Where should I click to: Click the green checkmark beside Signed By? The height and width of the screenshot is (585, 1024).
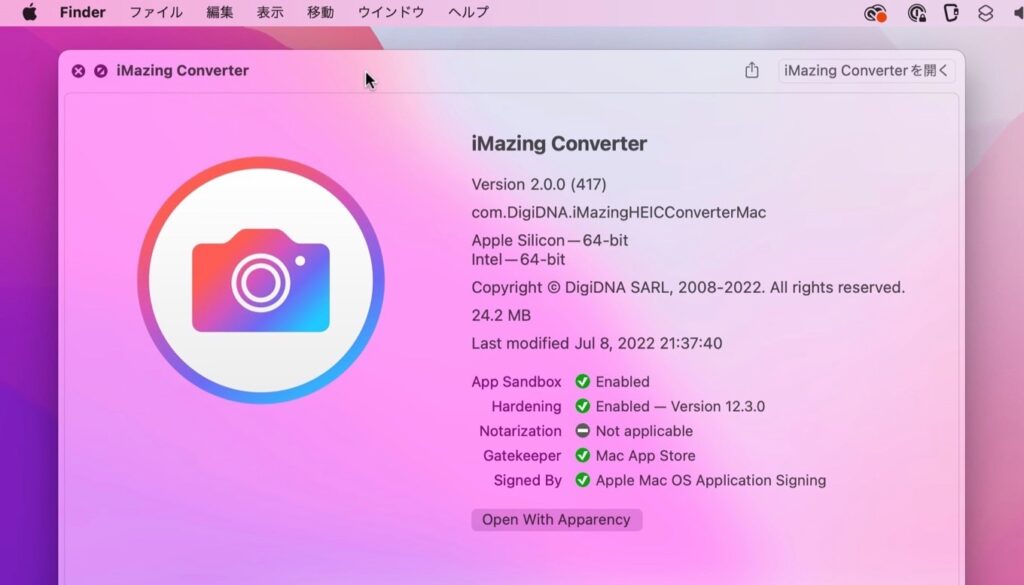point(583,480)
